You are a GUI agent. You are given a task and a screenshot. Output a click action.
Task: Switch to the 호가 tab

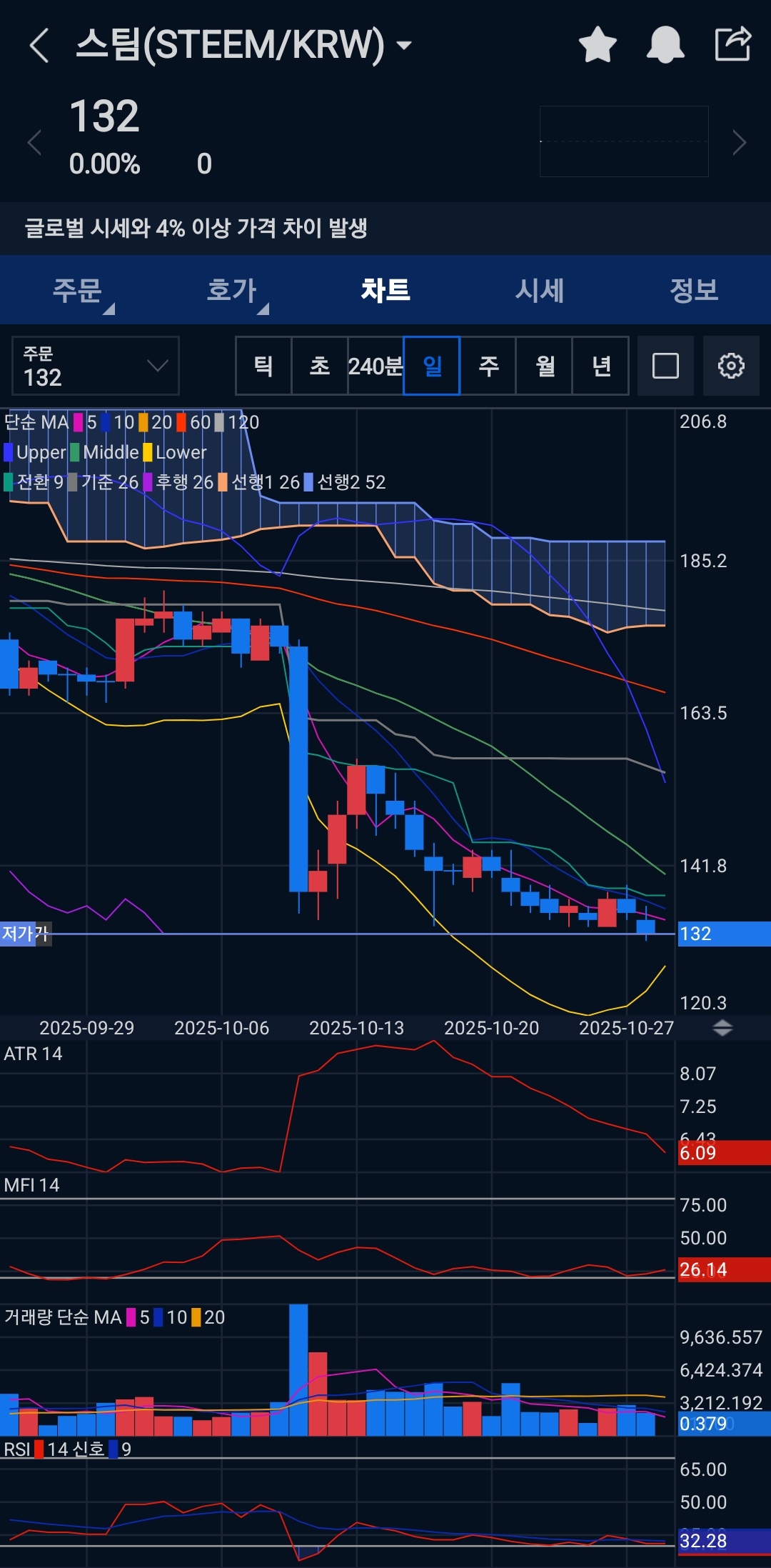[231, 290]
